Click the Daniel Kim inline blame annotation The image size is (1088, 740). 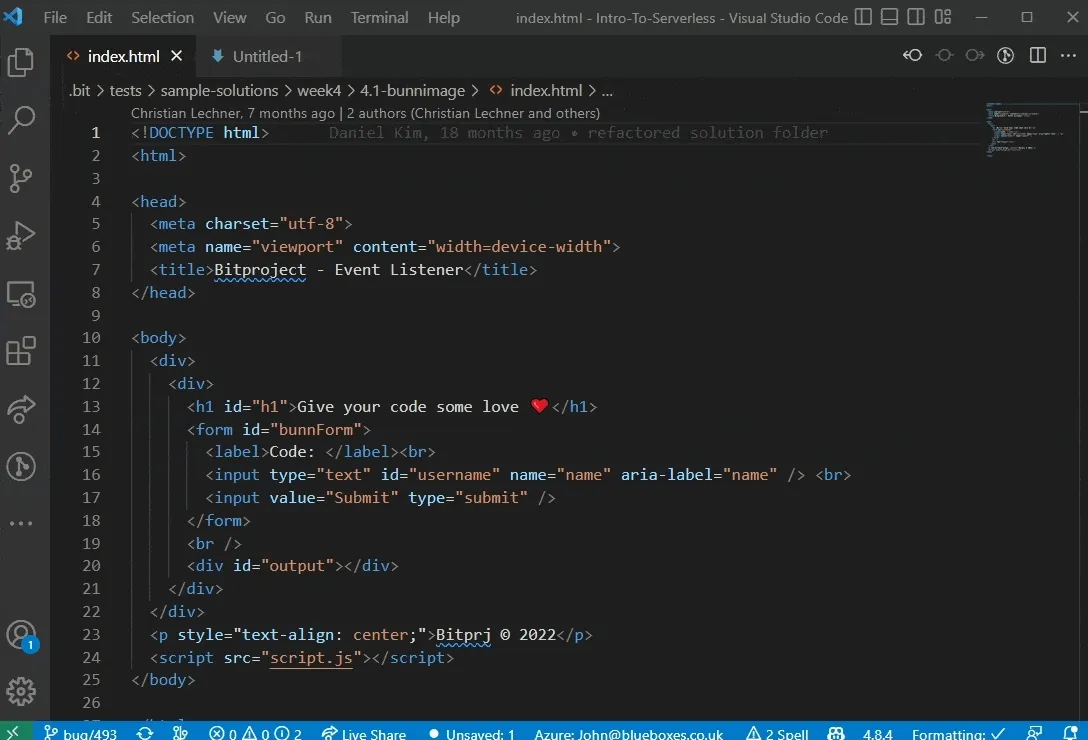click(577, 133)
